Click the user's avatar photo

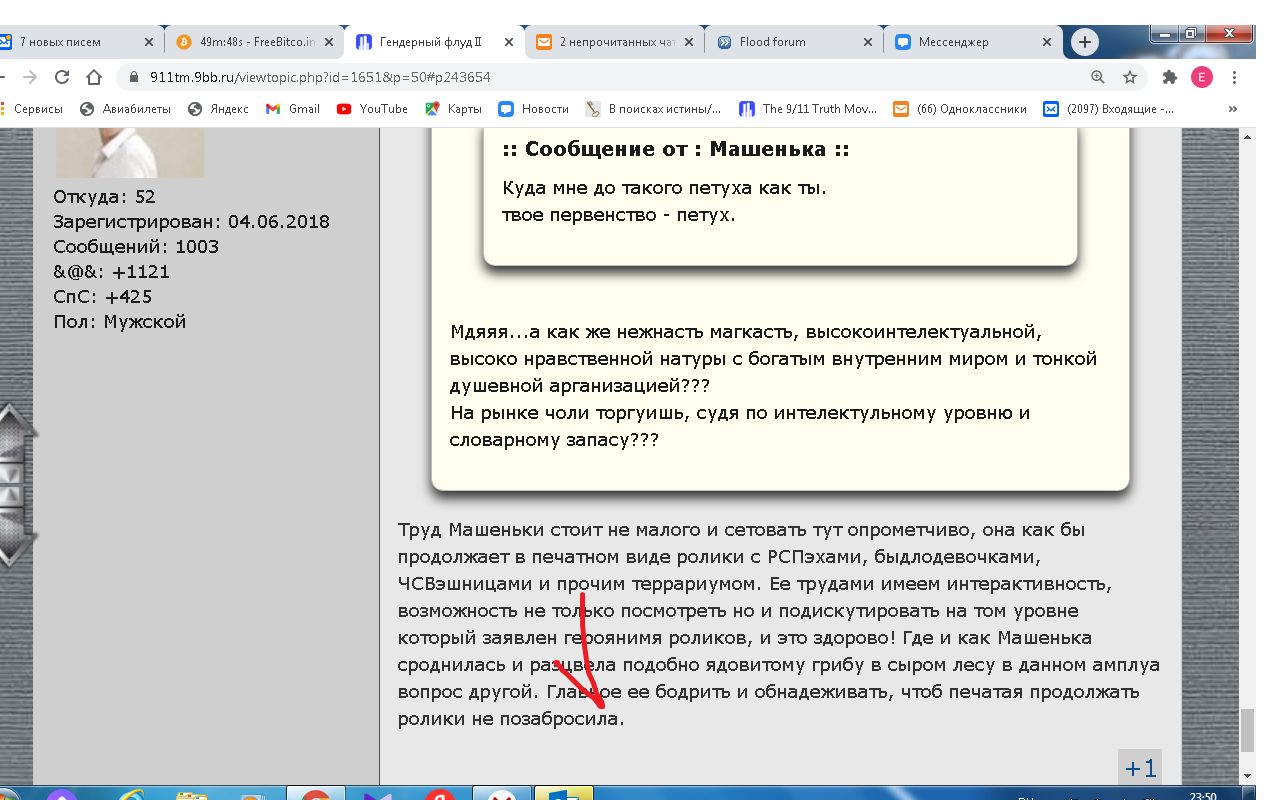[x=130, y=153]
